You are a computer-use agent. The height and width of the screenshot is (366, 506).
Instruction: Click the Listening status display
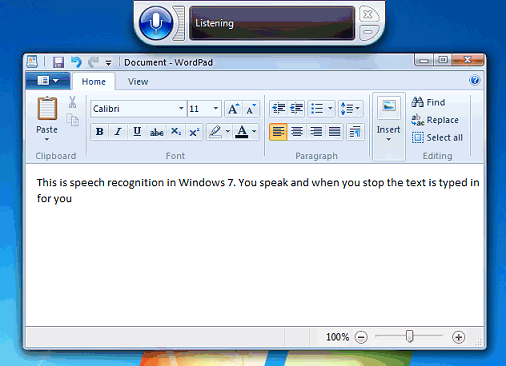[272, 23]
